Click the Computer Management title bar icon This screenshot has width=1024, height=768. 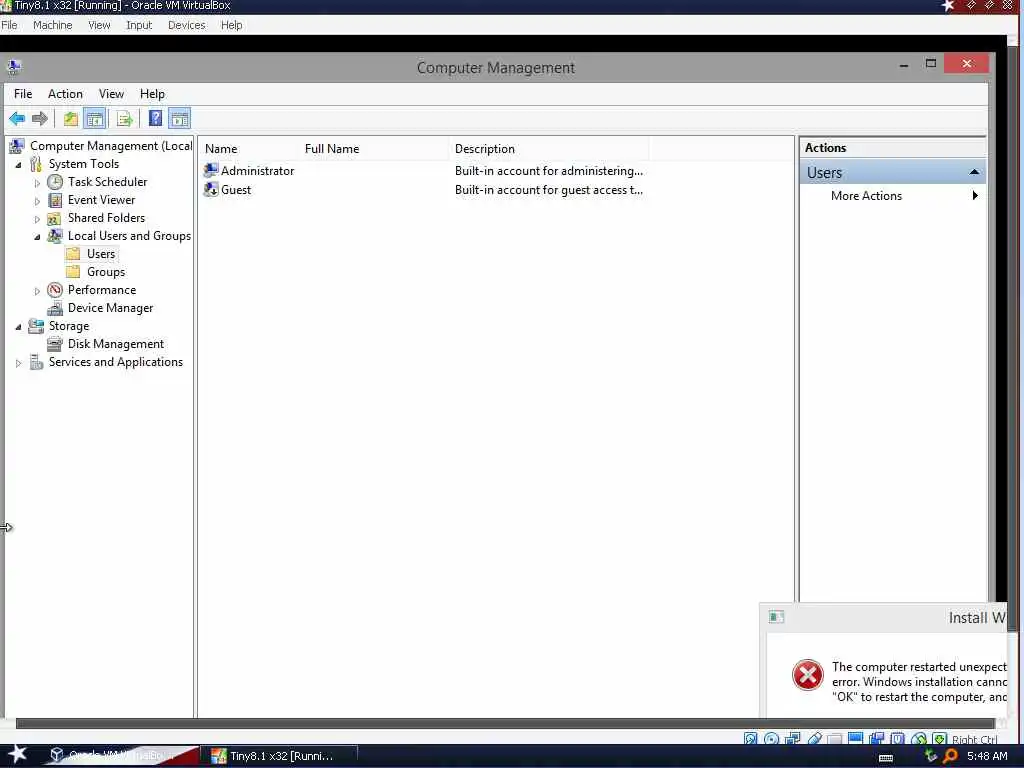(14, 67)
